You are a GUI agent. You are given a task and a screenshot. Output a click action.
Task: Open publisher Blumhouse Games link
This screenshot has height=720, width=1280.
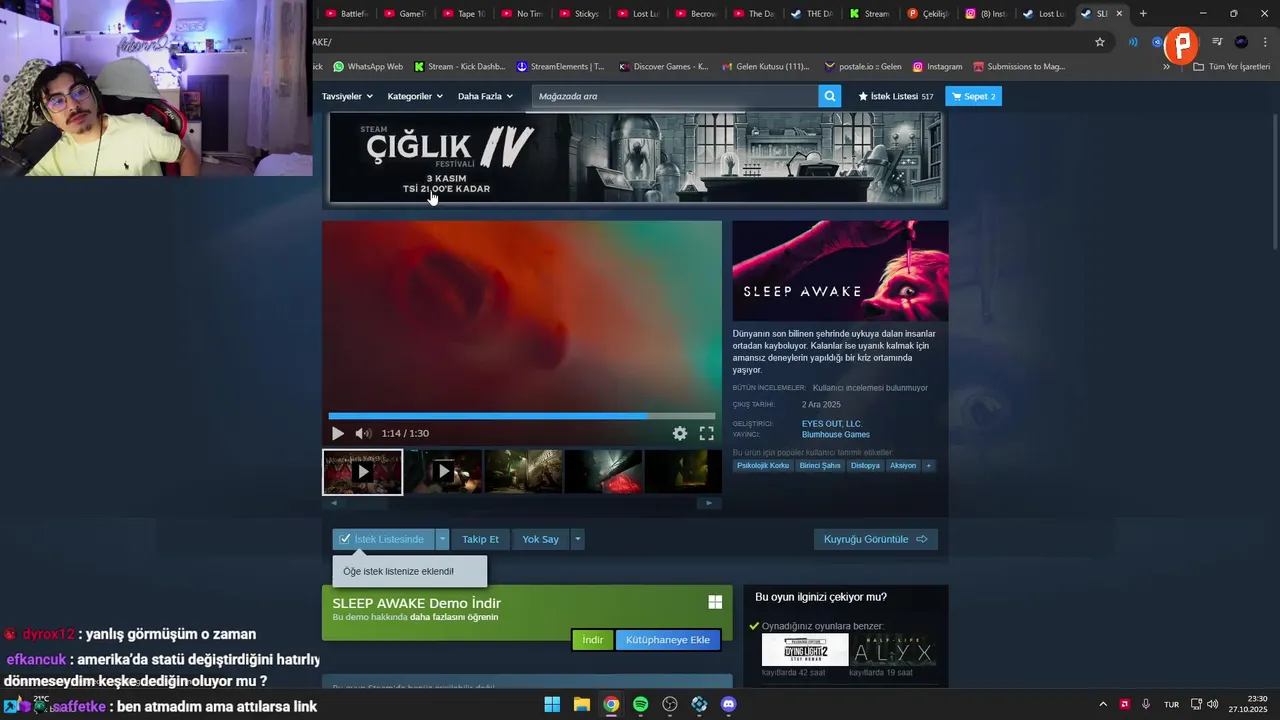pos(836,435)
